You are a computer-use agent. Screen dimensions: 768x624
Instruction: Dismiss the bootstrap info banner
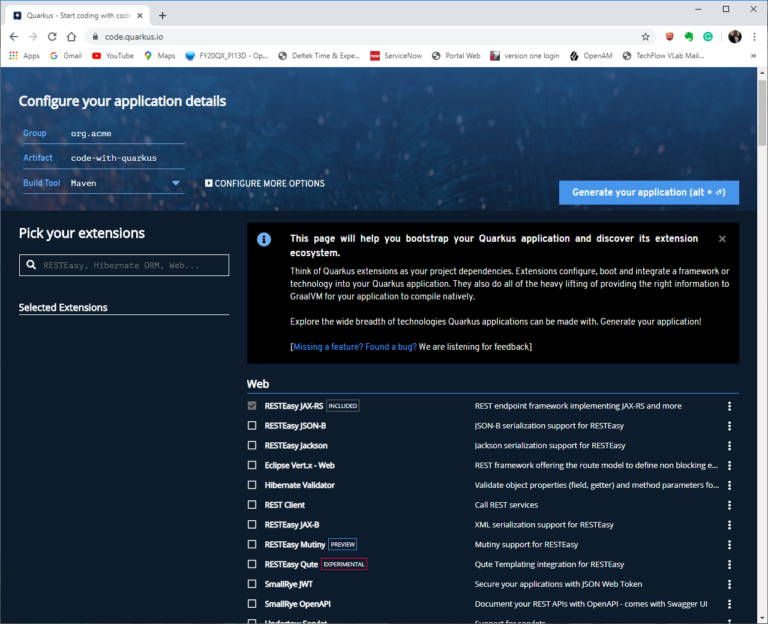722,239
